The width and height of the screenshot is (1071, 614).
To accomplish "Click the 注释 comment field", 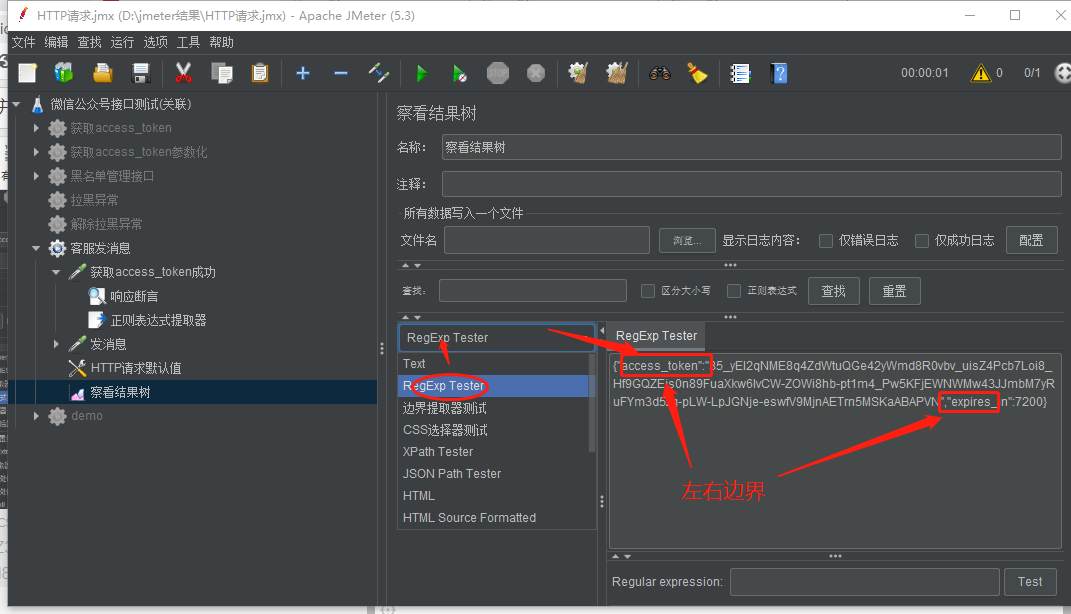I will tap(751, 184).
